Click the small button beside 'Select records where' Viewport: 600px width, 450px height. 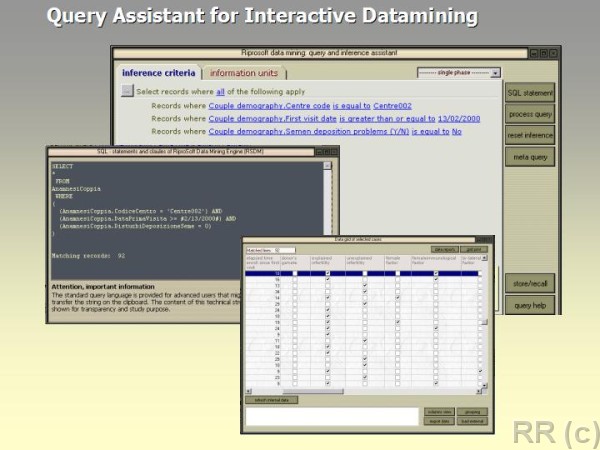127,90
